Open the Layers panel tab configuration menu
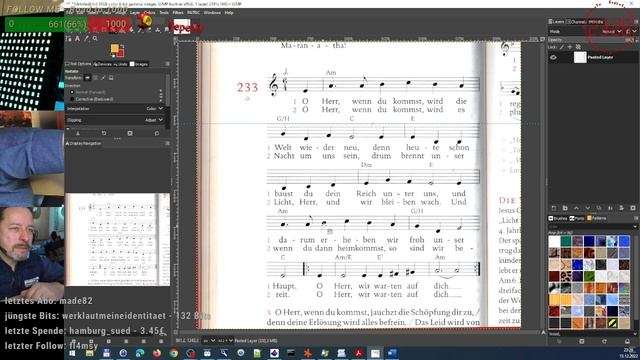The height and width of the screenshot is (360, 640). pos(636,22)
